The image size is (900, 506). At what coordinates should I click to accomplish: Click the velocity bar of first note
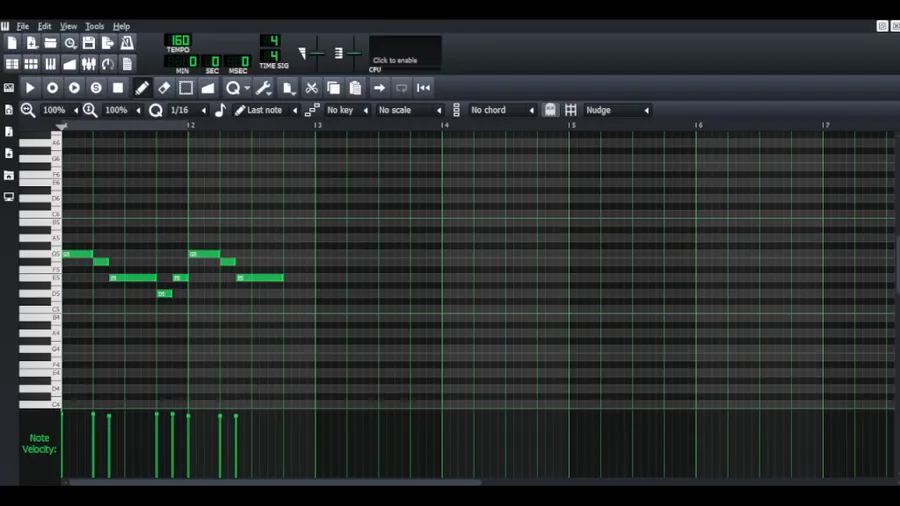click(x=62, y=444)
